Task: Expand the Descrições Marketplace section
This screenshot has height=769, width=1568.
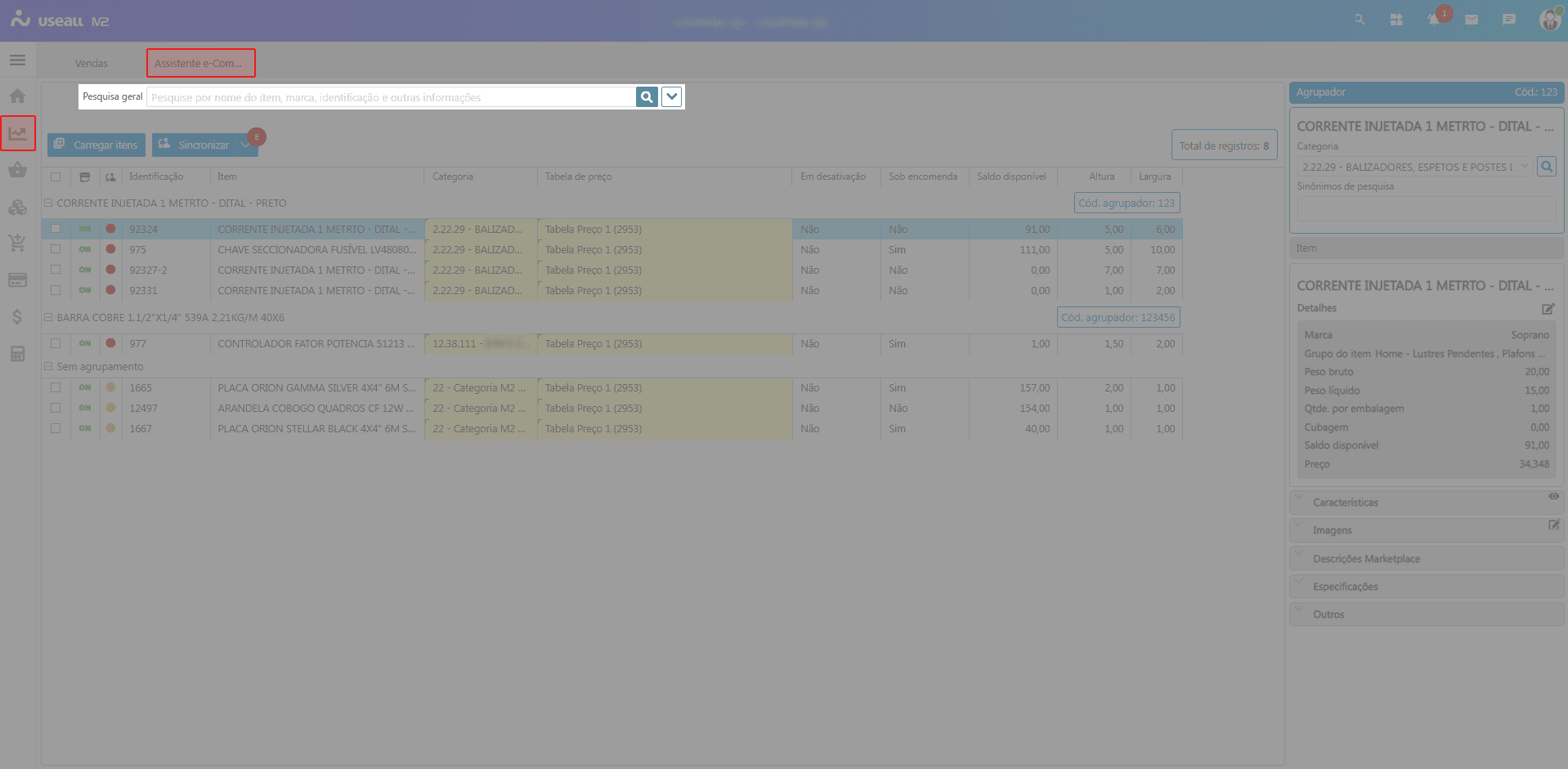Action: point(1366,559)
